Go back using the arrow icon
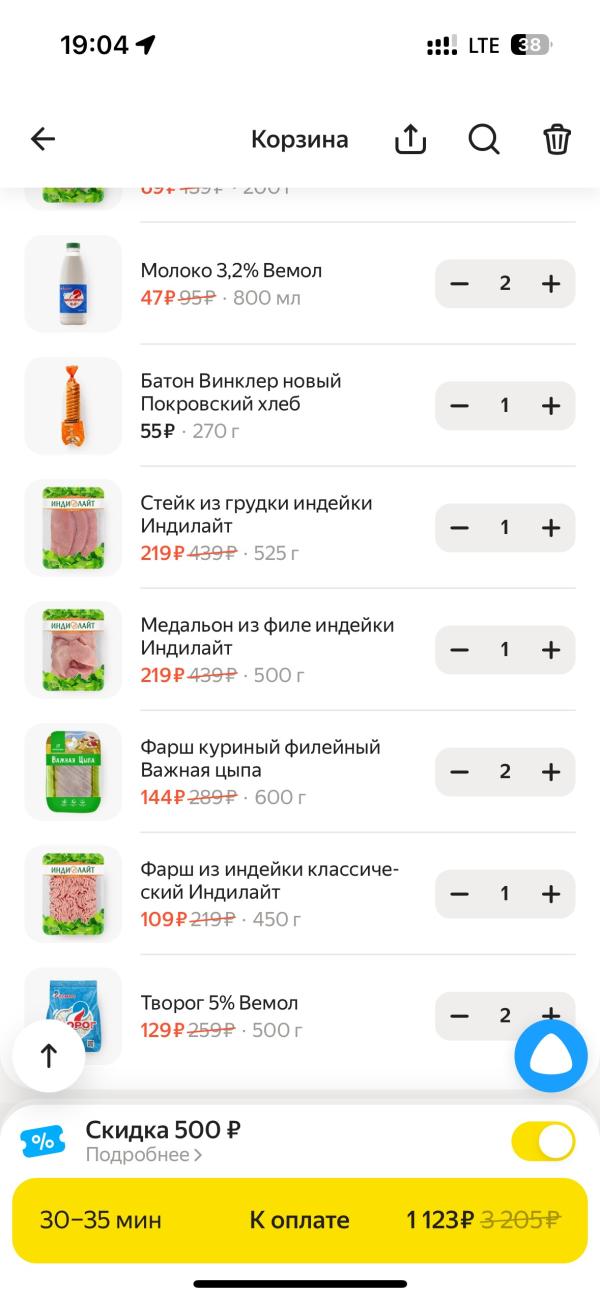Screen dimensions: 600x1300 [43, 139]
